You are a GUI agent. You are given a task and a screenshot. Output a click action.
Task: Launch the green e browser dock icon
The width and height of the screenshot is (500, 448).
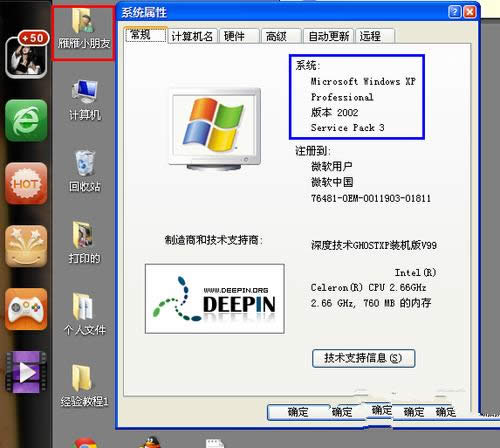[x=26, y=120]
